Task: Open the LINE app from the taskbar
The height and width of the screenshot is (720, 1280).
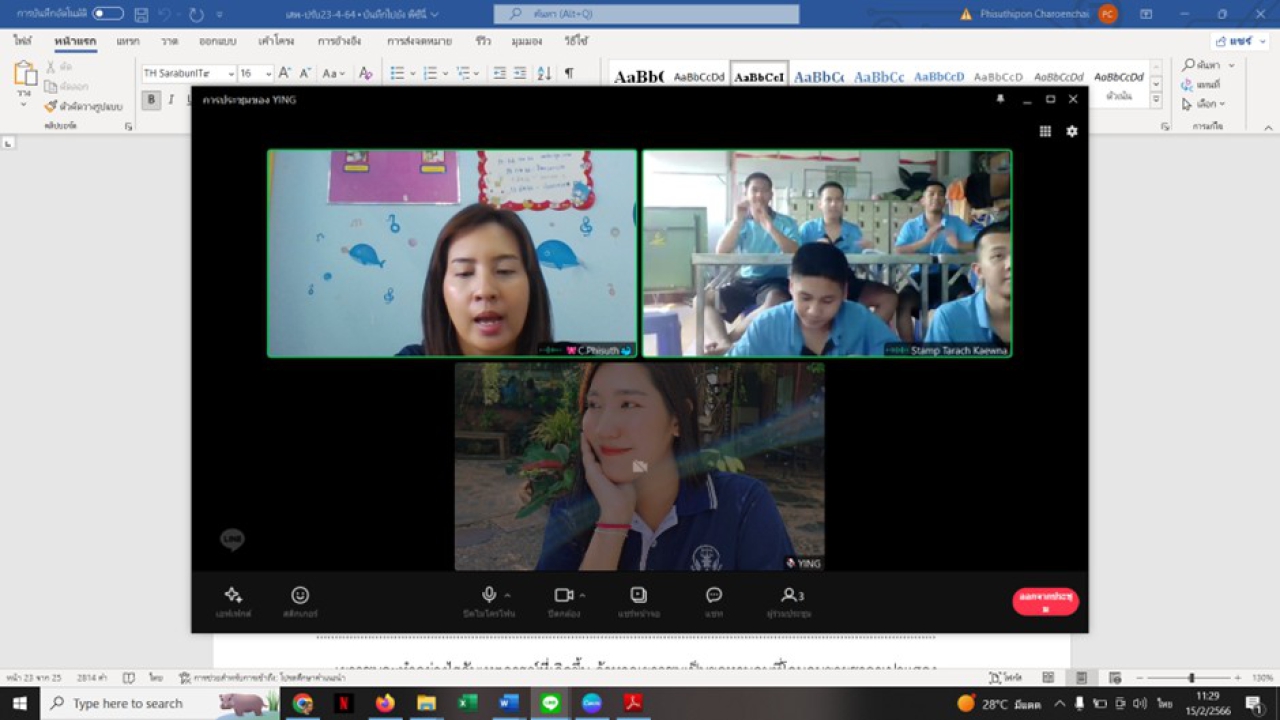Action: point(550,703)
